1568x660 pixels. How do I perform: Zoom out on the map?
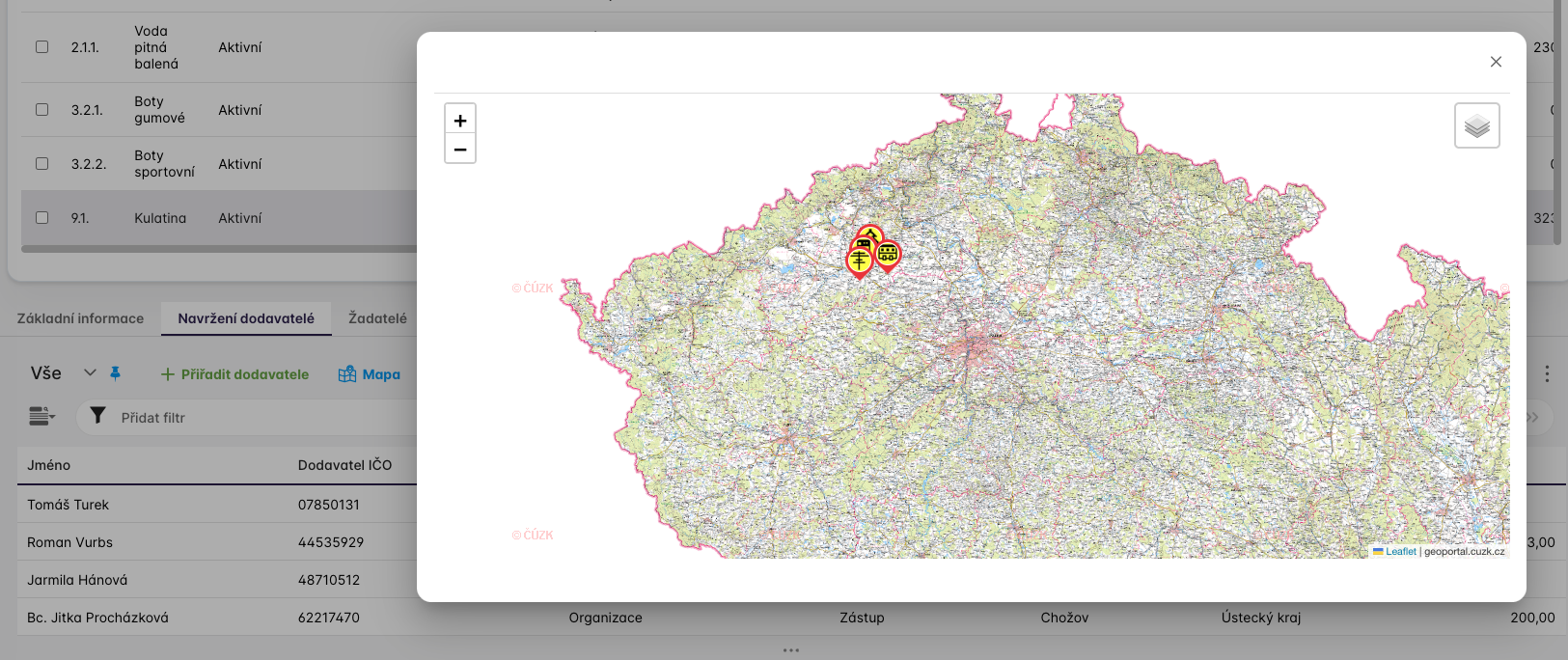460,150
